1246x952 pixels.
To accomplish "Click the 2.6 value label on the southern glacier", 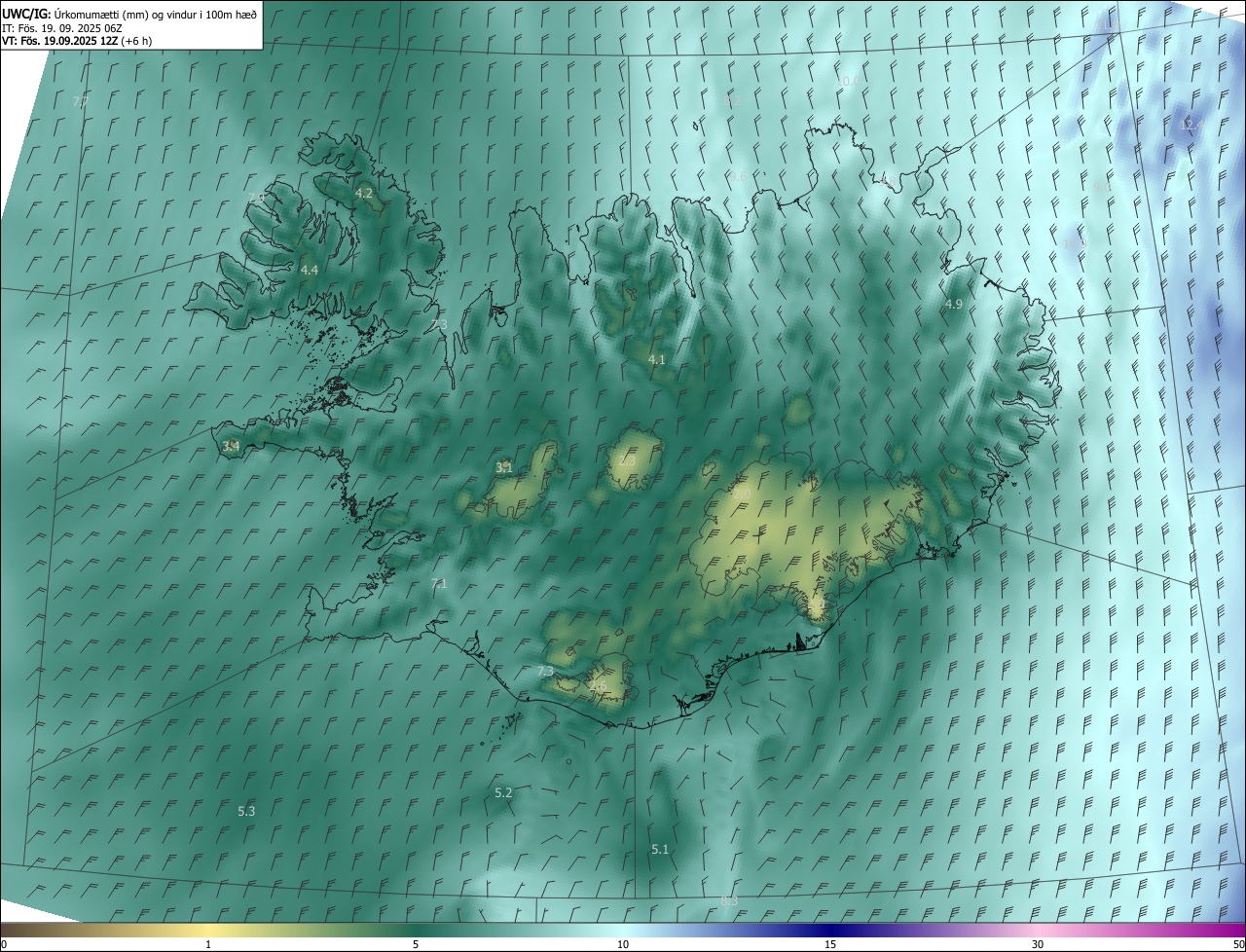I will coord(598,686).
